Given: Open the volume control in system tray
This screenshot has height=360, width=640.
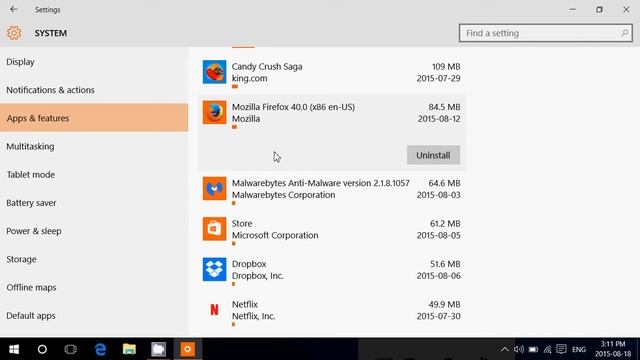Looking at the screenshot, I should tap(519, 349).
